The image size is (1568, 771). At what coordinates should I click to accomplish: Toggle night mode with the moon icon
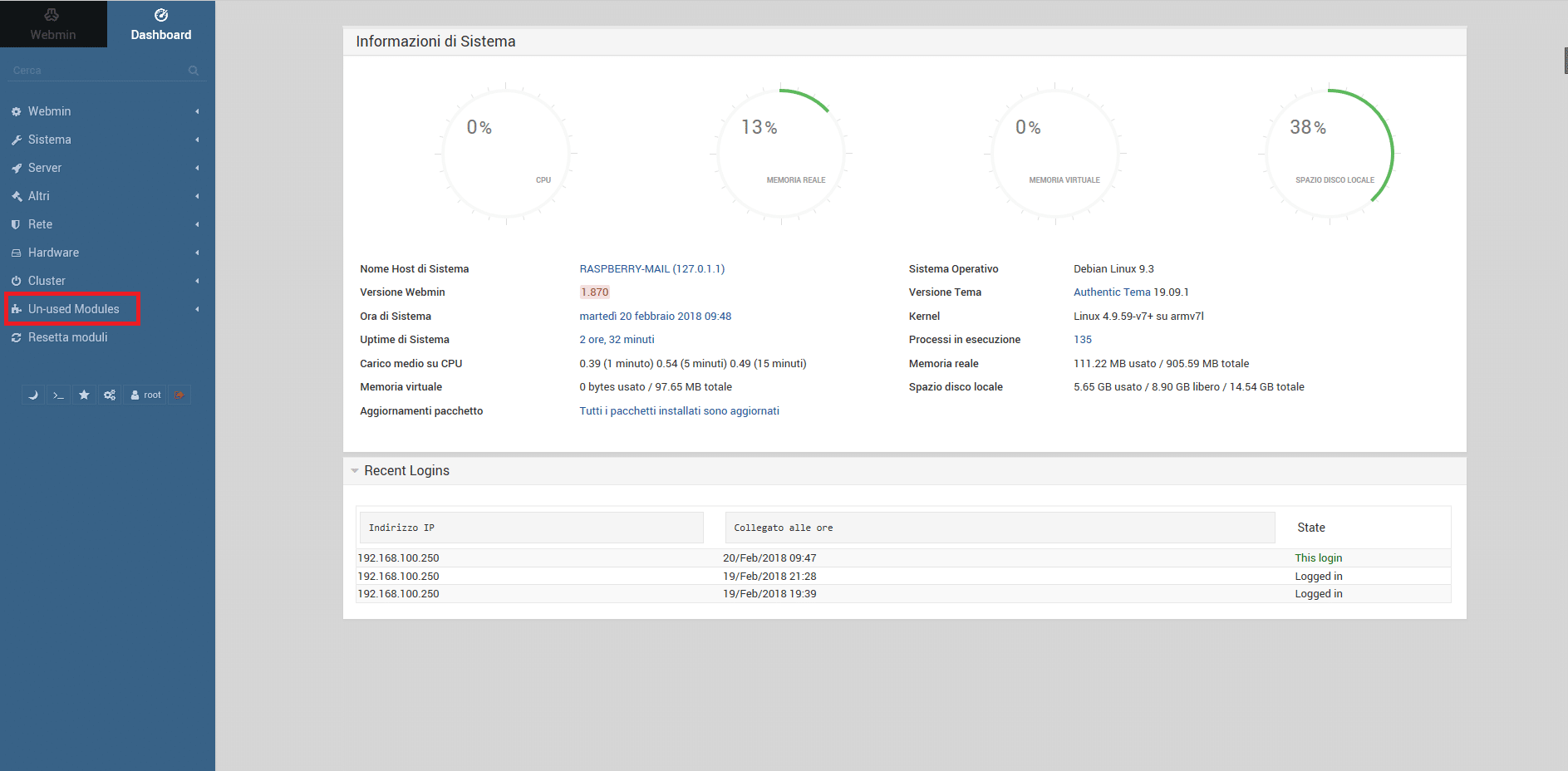(x=32, y=395)
